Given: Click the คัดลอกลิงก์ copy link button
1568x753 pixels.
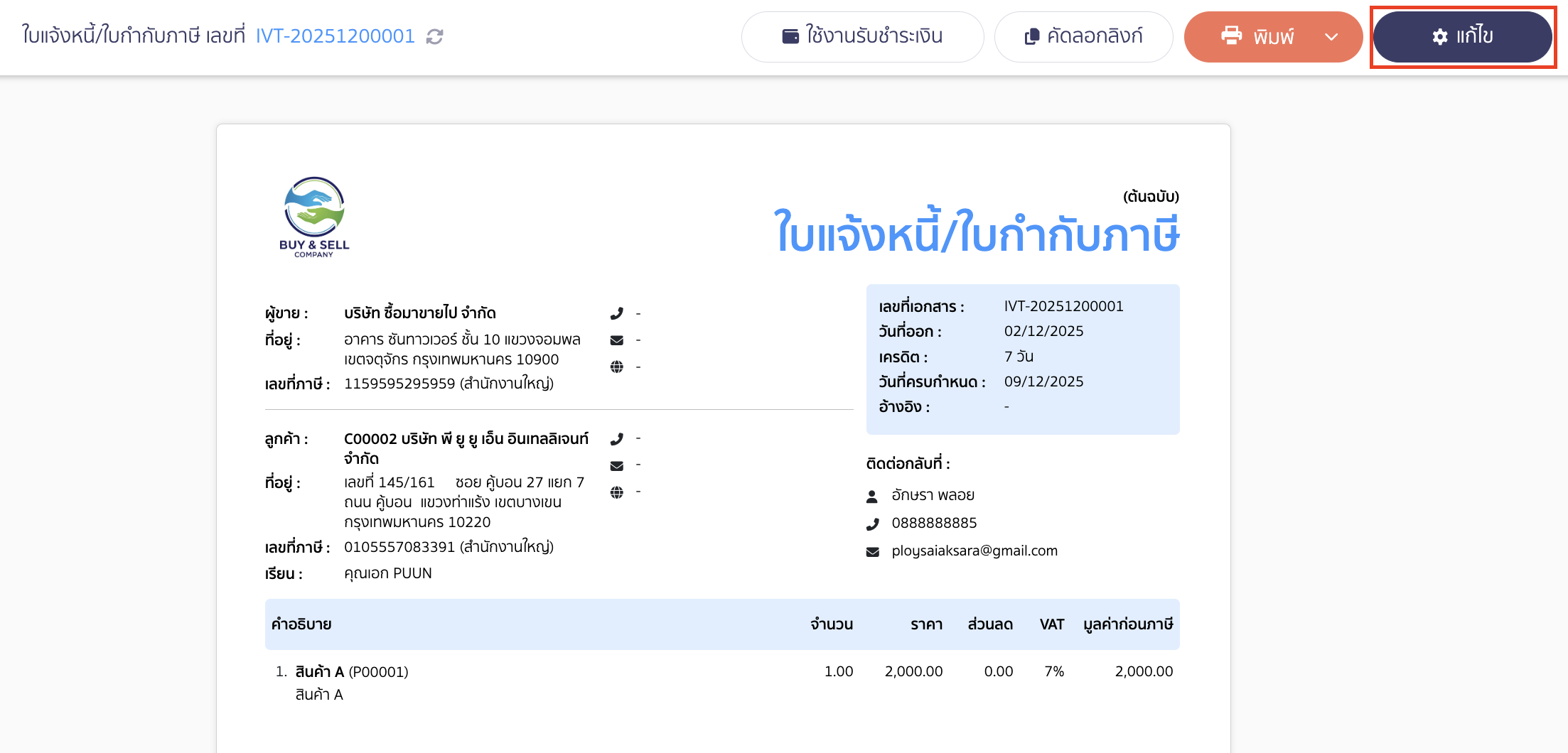Looking at the screenshot, I should pyautogui.click(x=1083, y=36).
